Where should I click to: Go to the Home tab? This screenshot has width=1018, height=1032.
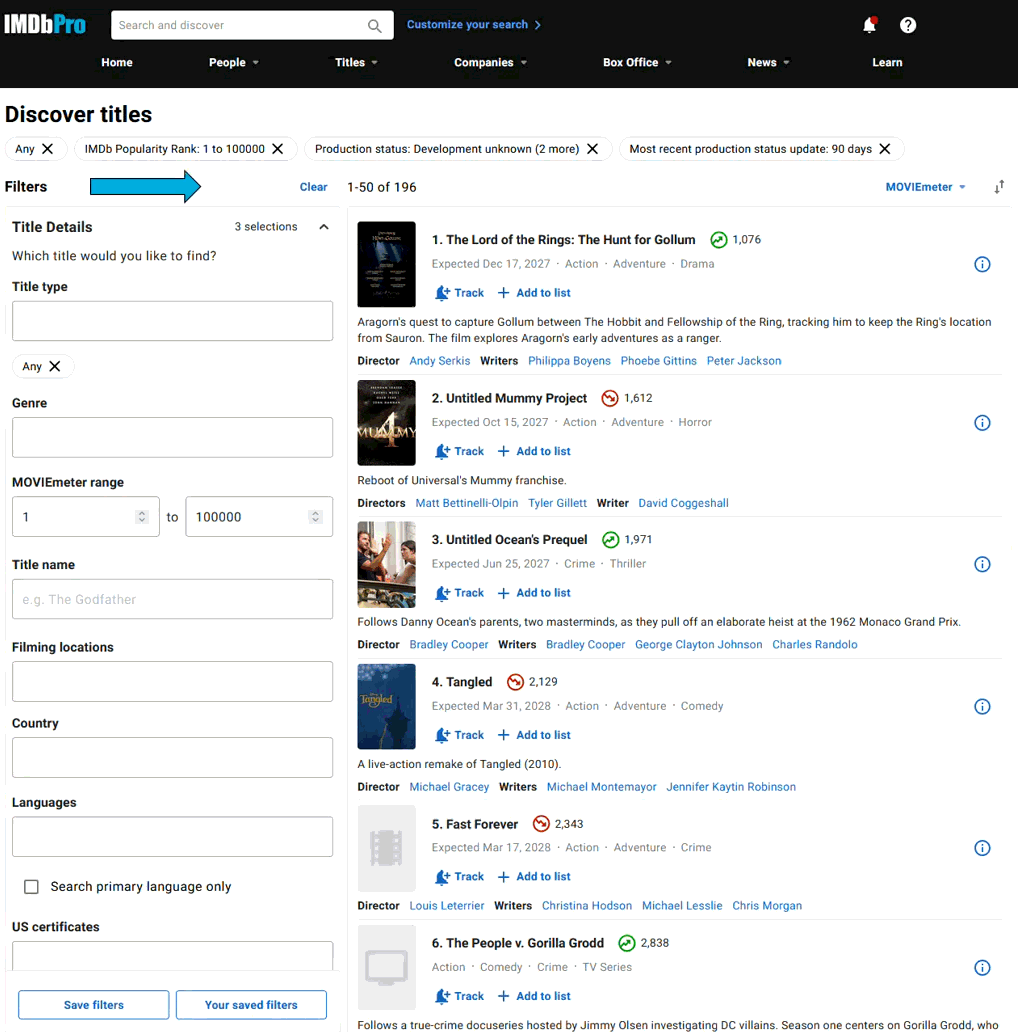tap(116, 63)
